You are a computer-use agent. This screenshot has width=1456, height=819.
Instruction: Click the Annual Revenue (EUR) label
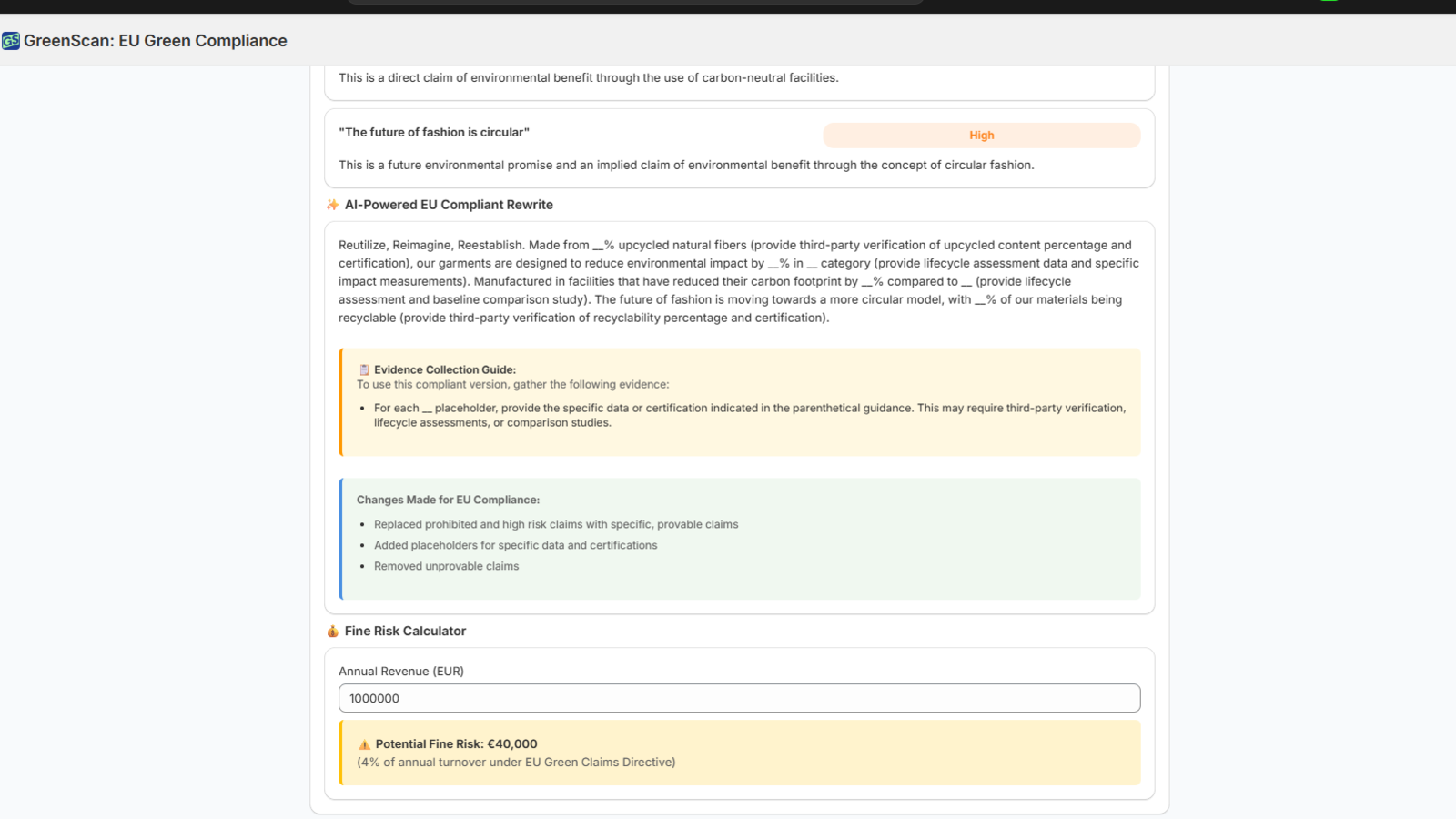point(401,671)
